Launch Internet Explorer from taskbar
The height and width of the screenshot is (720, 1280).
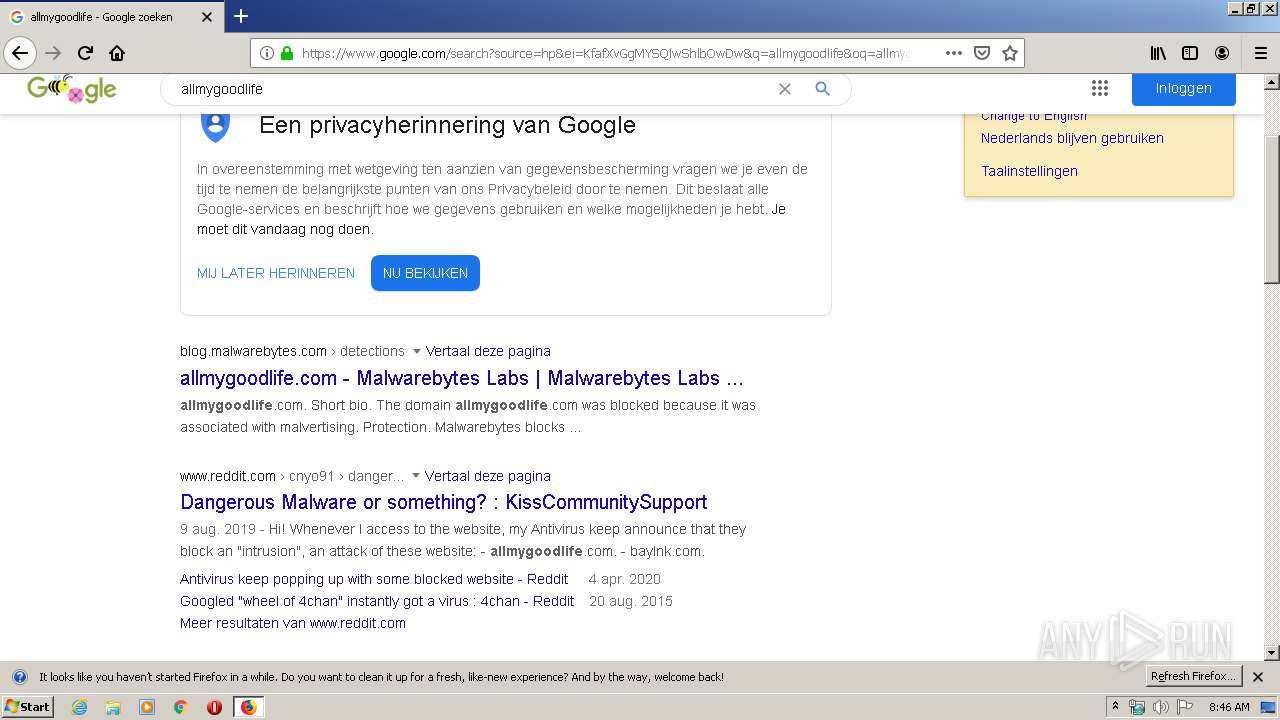(79, 707)
